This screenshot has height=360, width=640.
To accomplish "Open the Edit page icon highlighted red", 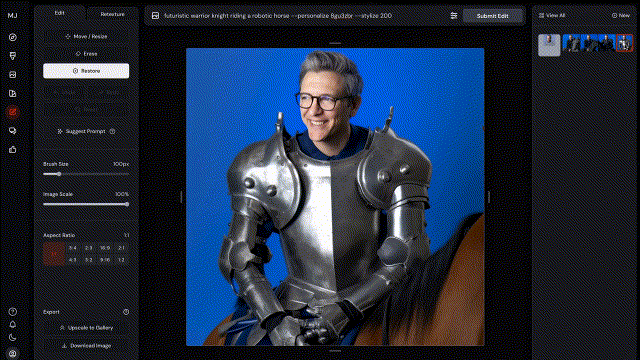I will pyautogui.click(x=13, y=112).
